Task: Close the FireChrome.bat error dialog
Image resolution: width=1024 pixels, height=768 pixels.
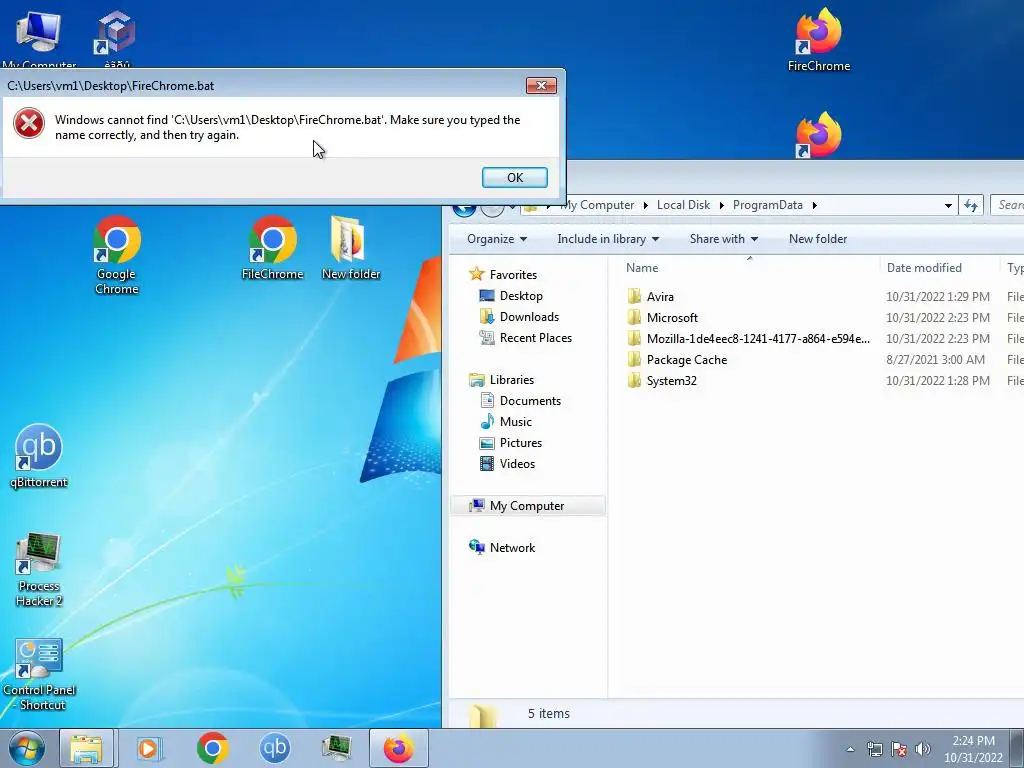Action: pos(541,86)
